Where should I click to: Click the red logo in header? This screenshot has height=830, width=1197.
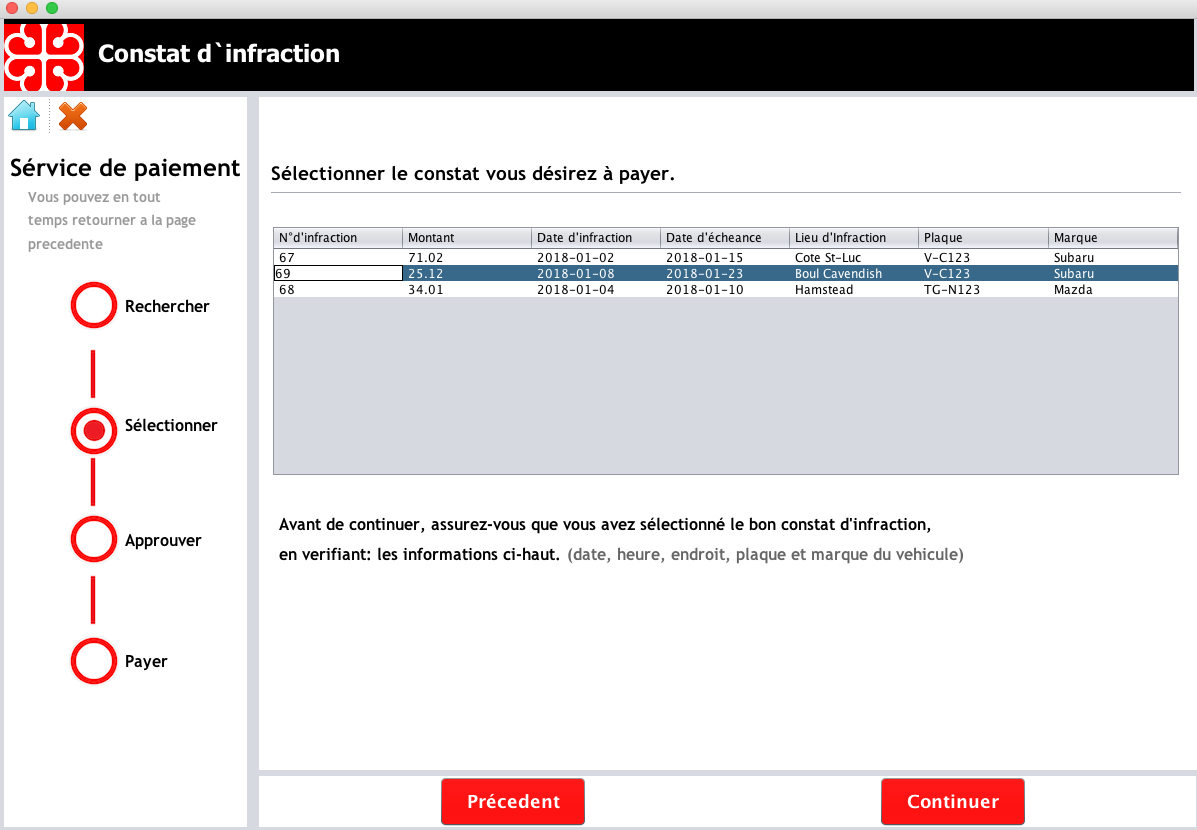(x=44, y=56)
